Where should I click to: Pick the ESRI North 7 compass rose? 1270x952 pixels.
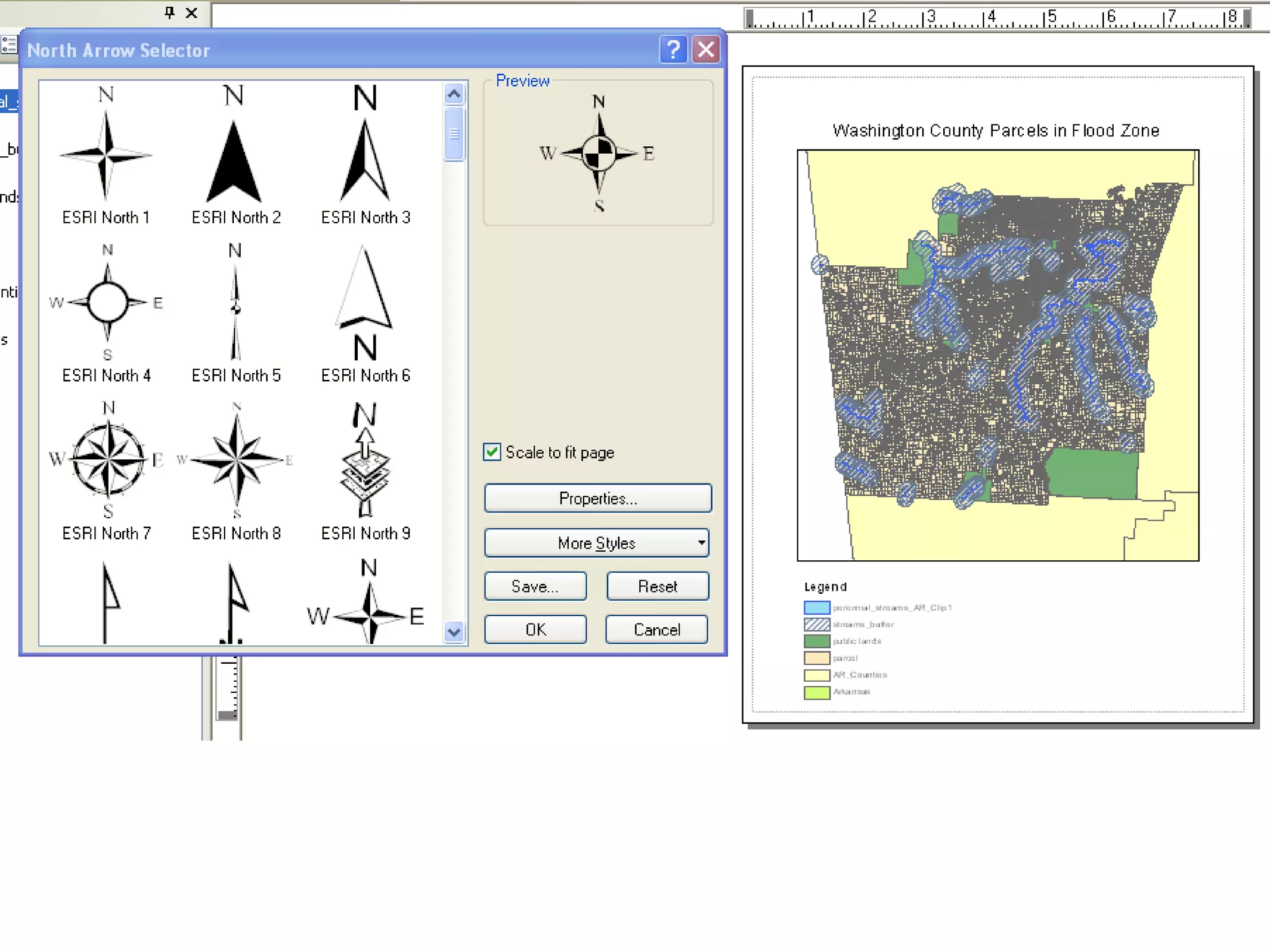[x=108, y=460]
